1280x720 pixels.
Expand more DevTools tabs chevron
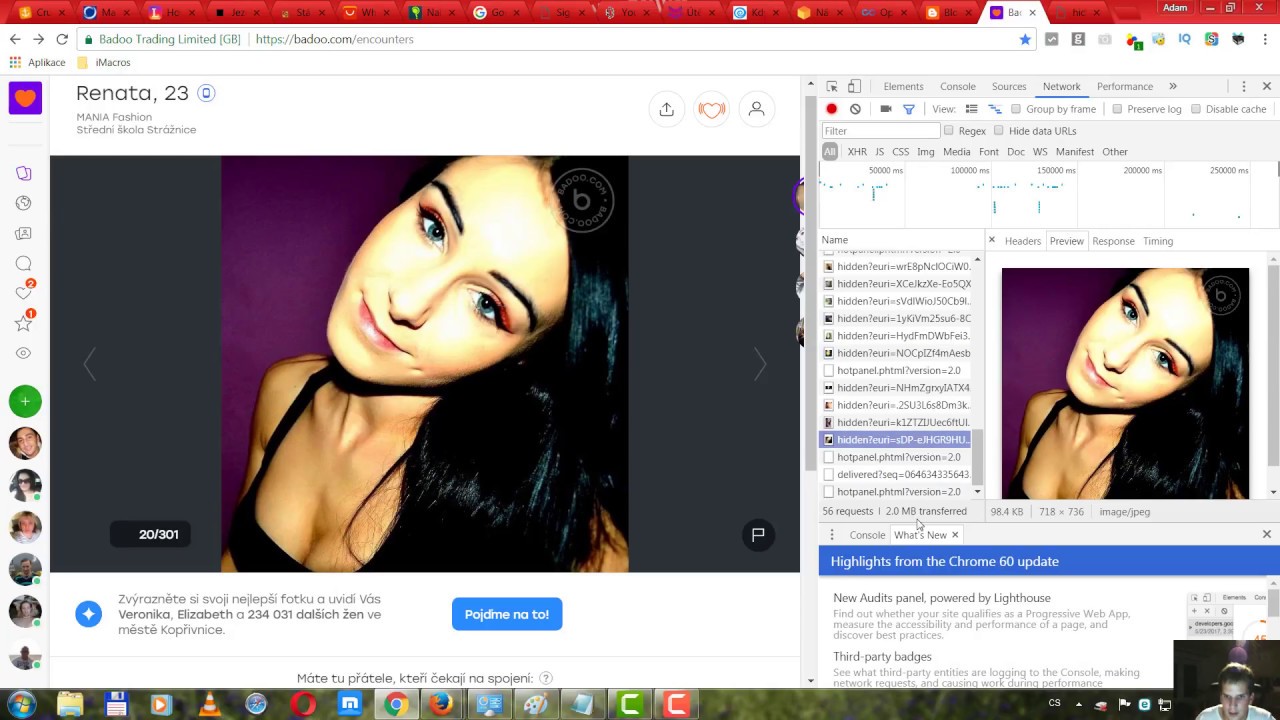point(1173,87)
